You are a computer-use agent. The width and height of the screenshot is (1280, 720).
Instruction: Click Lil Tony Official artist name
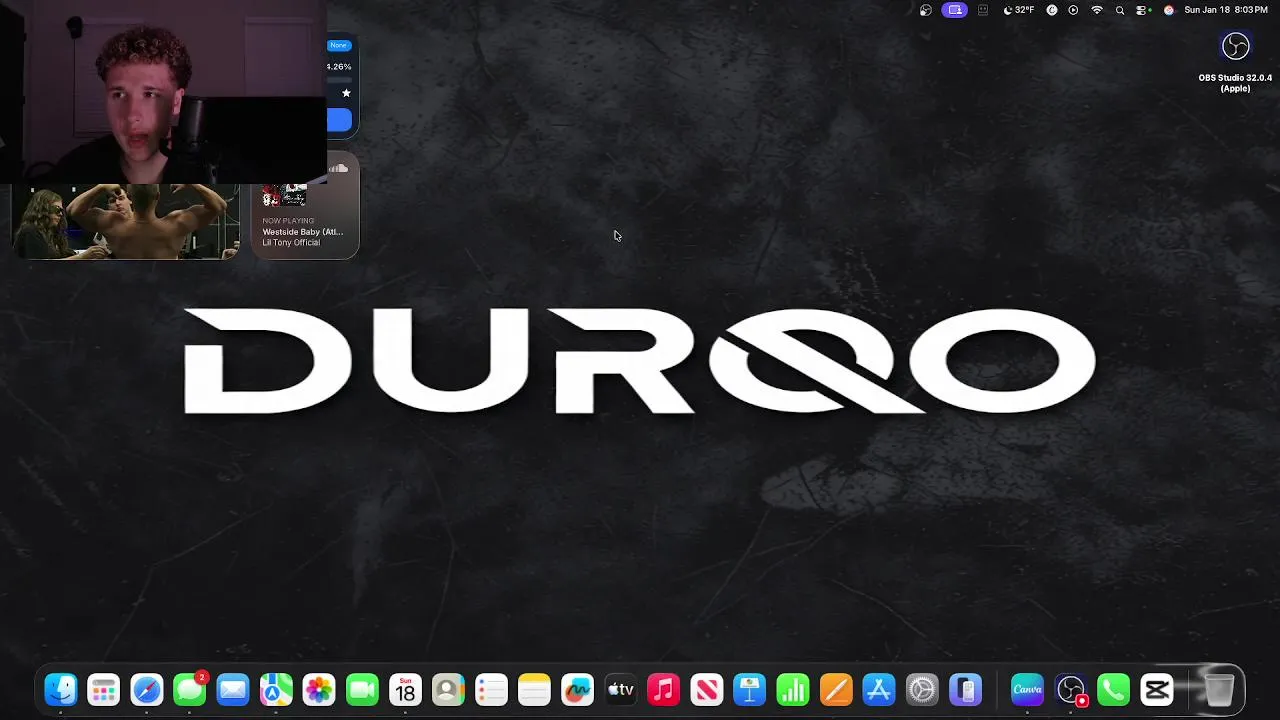[x=291, y=243]
